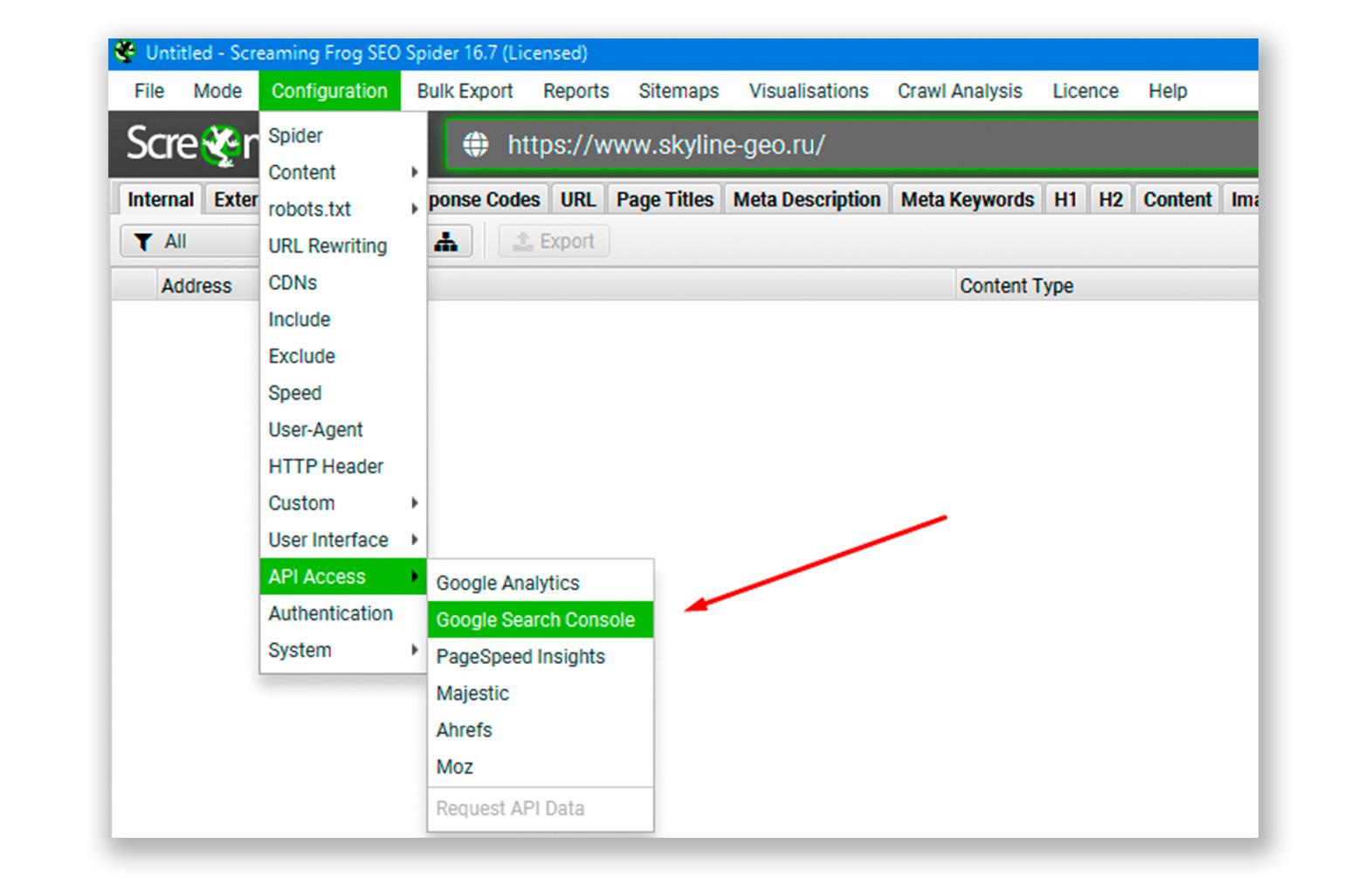Choose Majestic API access

click(x=541, y=693)
